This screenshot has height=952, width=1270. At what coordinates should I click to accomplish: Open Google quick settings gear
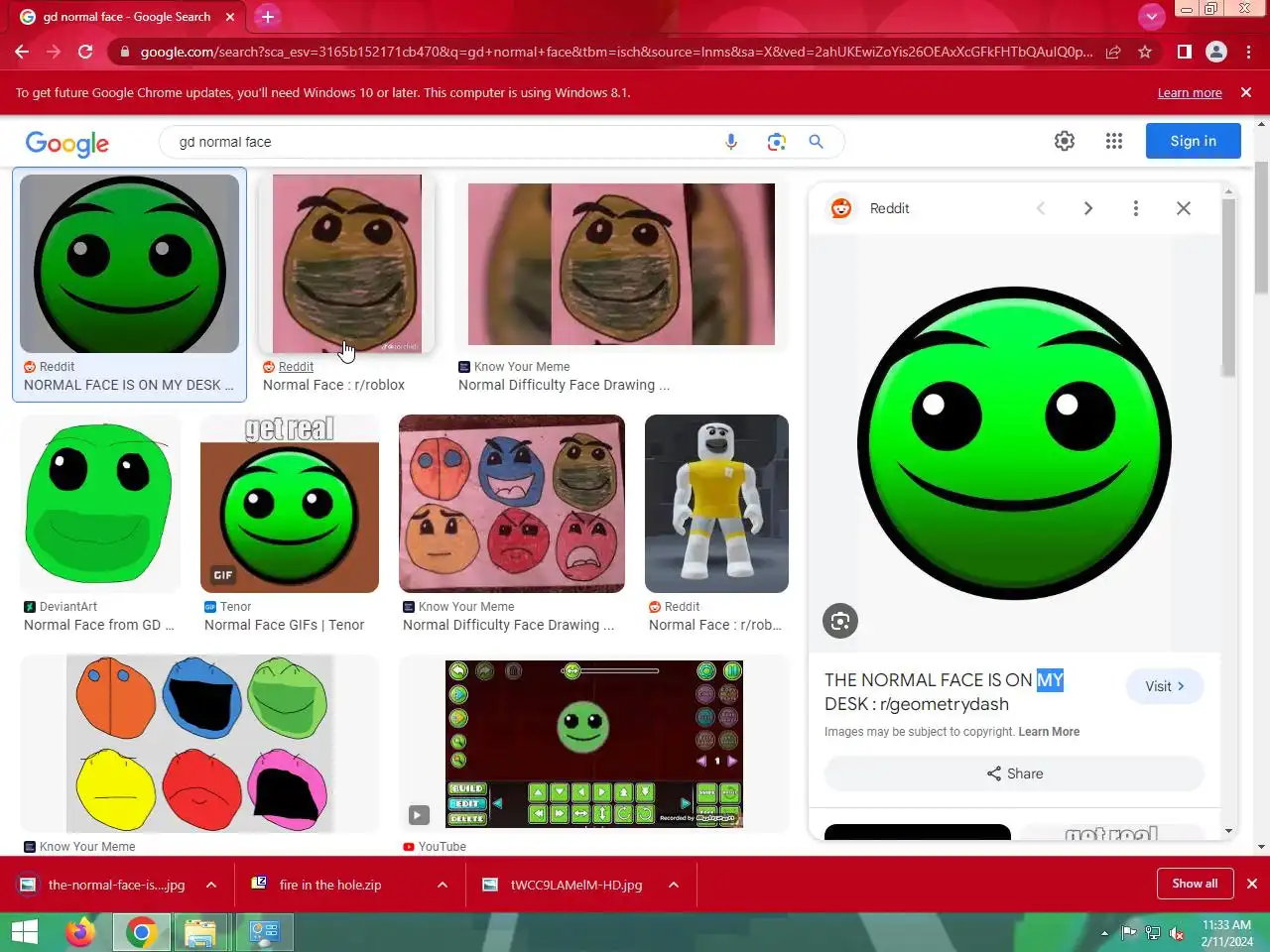pos(1065,141)
